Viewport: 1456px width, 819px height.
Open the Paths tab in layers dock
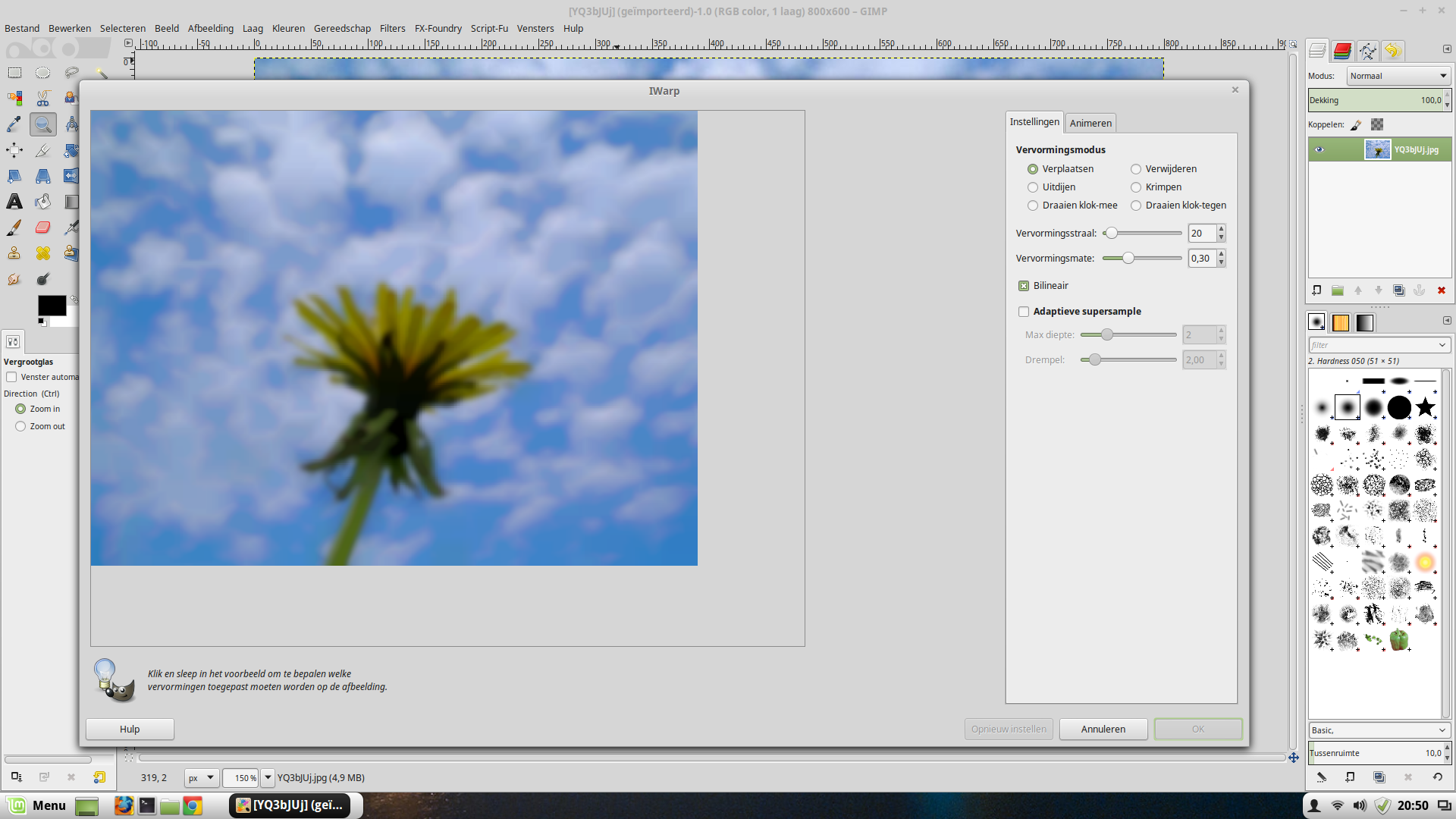(x=1368, y=51)
